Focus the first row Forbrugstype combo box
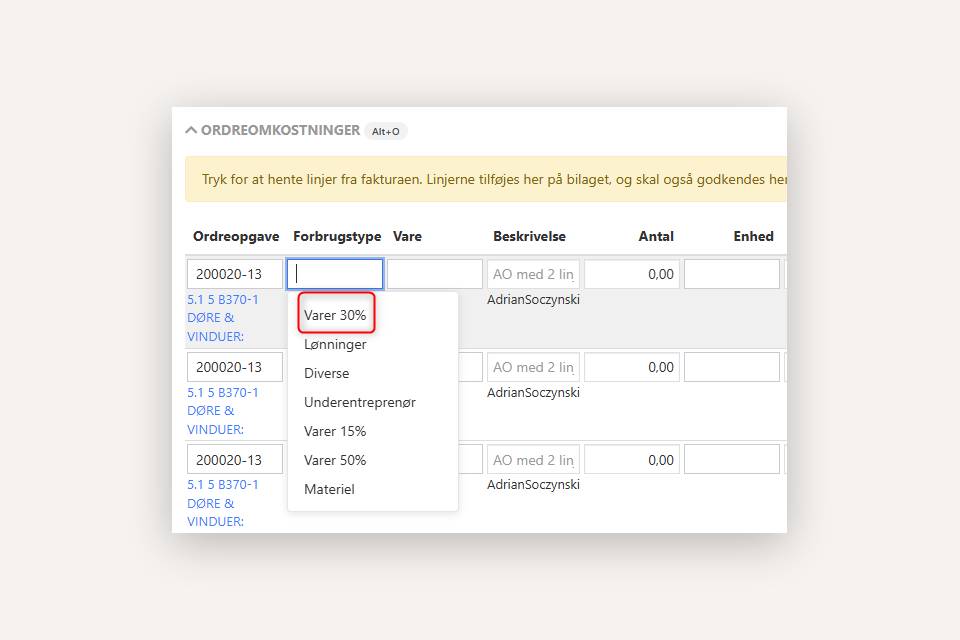960x640 pixels. tap(335, 274)
